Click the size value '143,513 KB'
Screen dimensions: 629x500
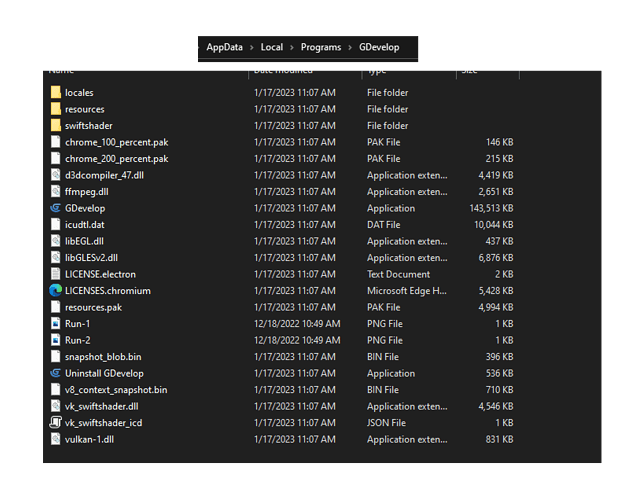coord(491,208)
